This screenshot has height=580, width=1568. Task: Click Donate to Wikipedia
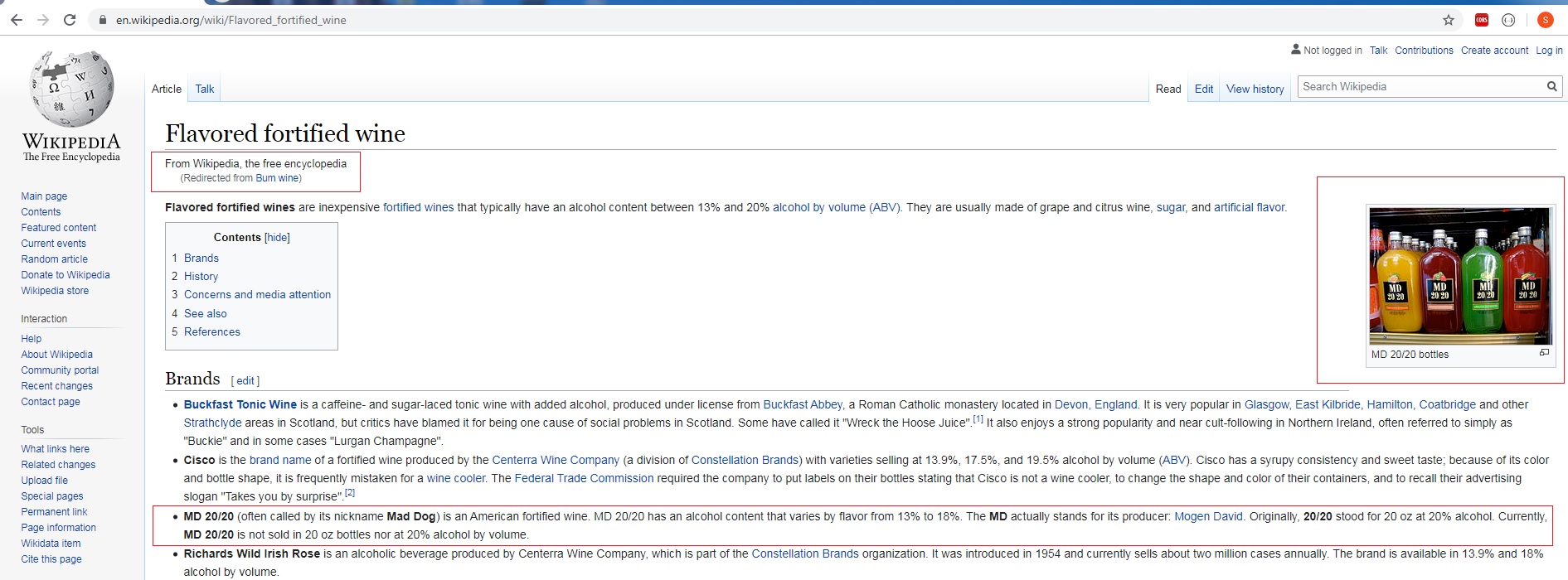(x=66, y=275)
